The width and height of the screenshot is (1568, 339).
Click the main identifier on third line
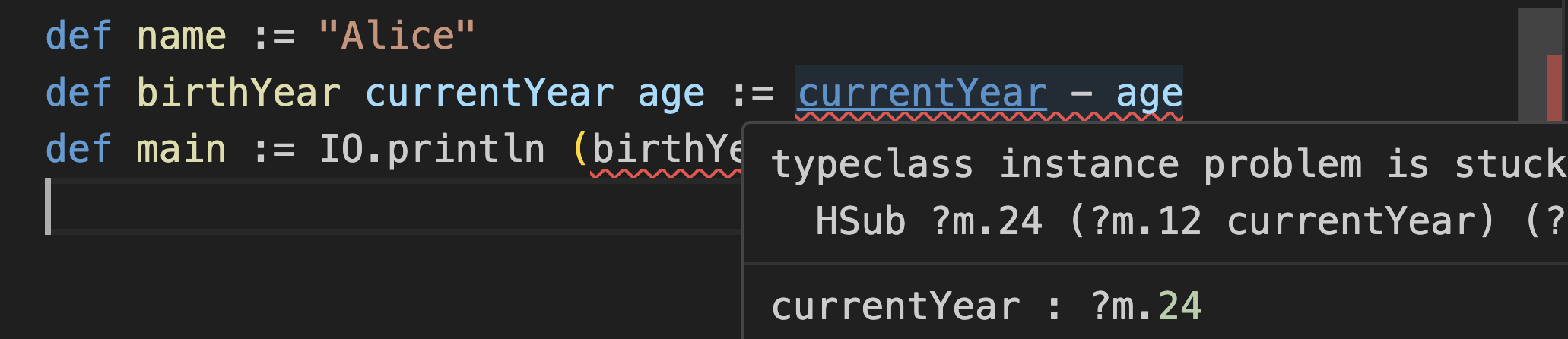(181, 149)
